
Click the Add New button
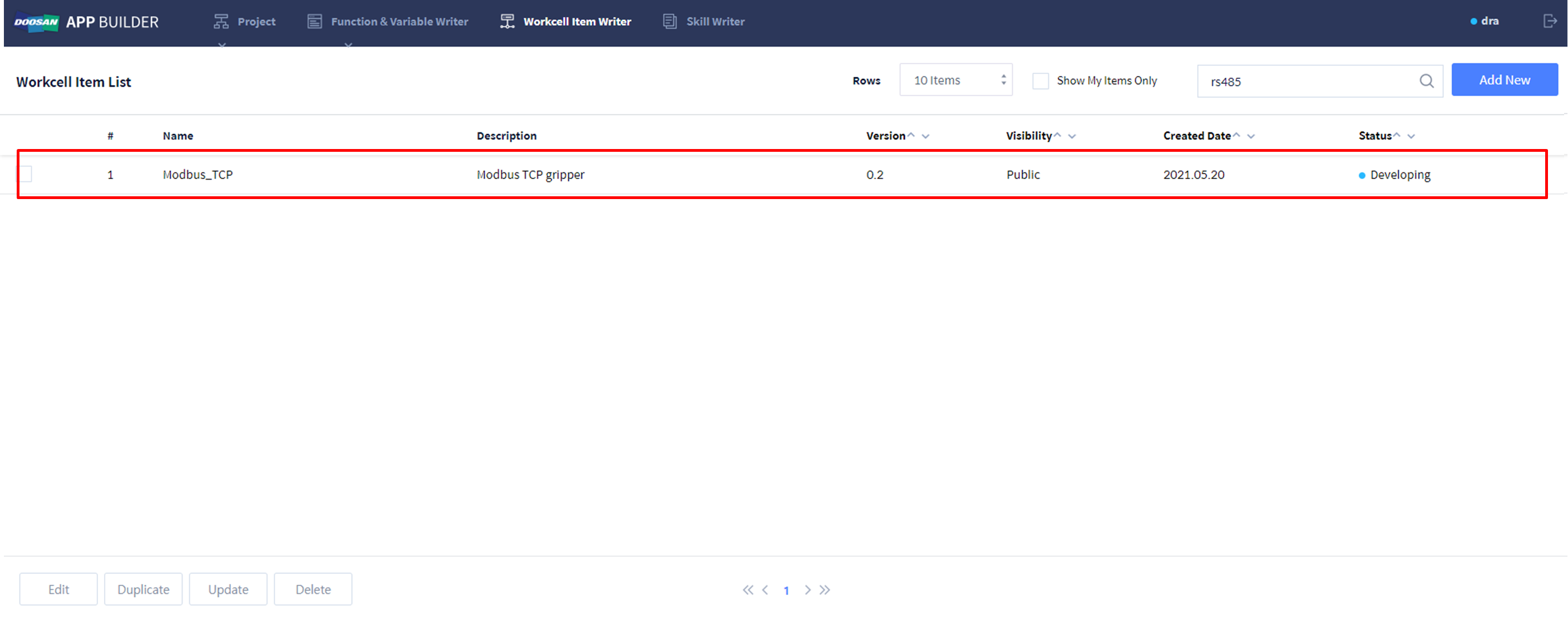click(1504, 80)
